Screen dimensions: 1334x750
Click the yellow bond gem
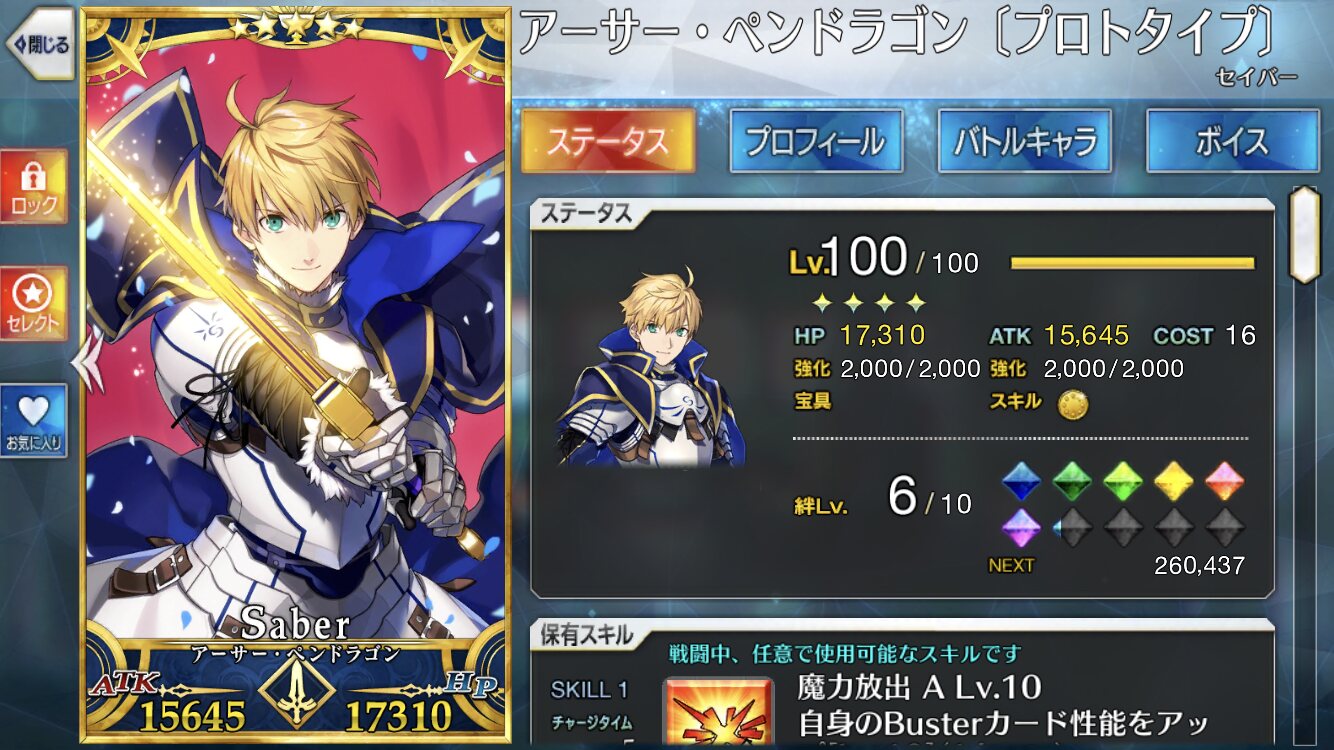coord(1174,481)
